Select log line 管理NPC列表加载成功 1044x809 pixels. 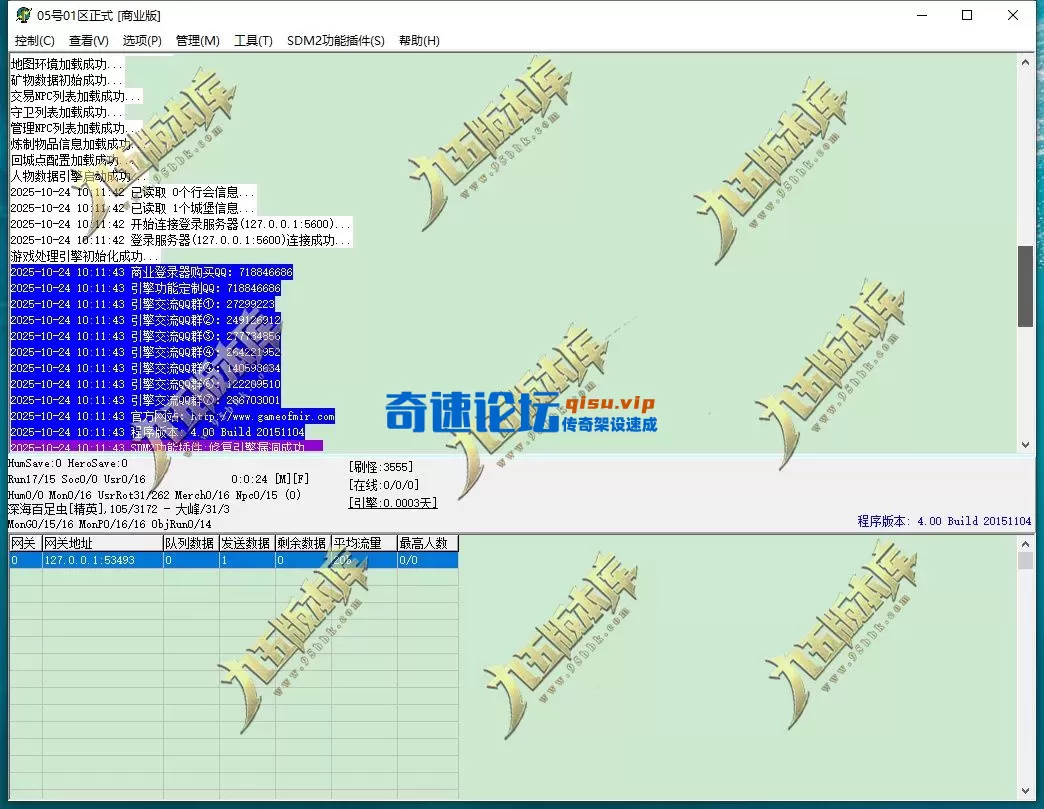pos(76,129)
